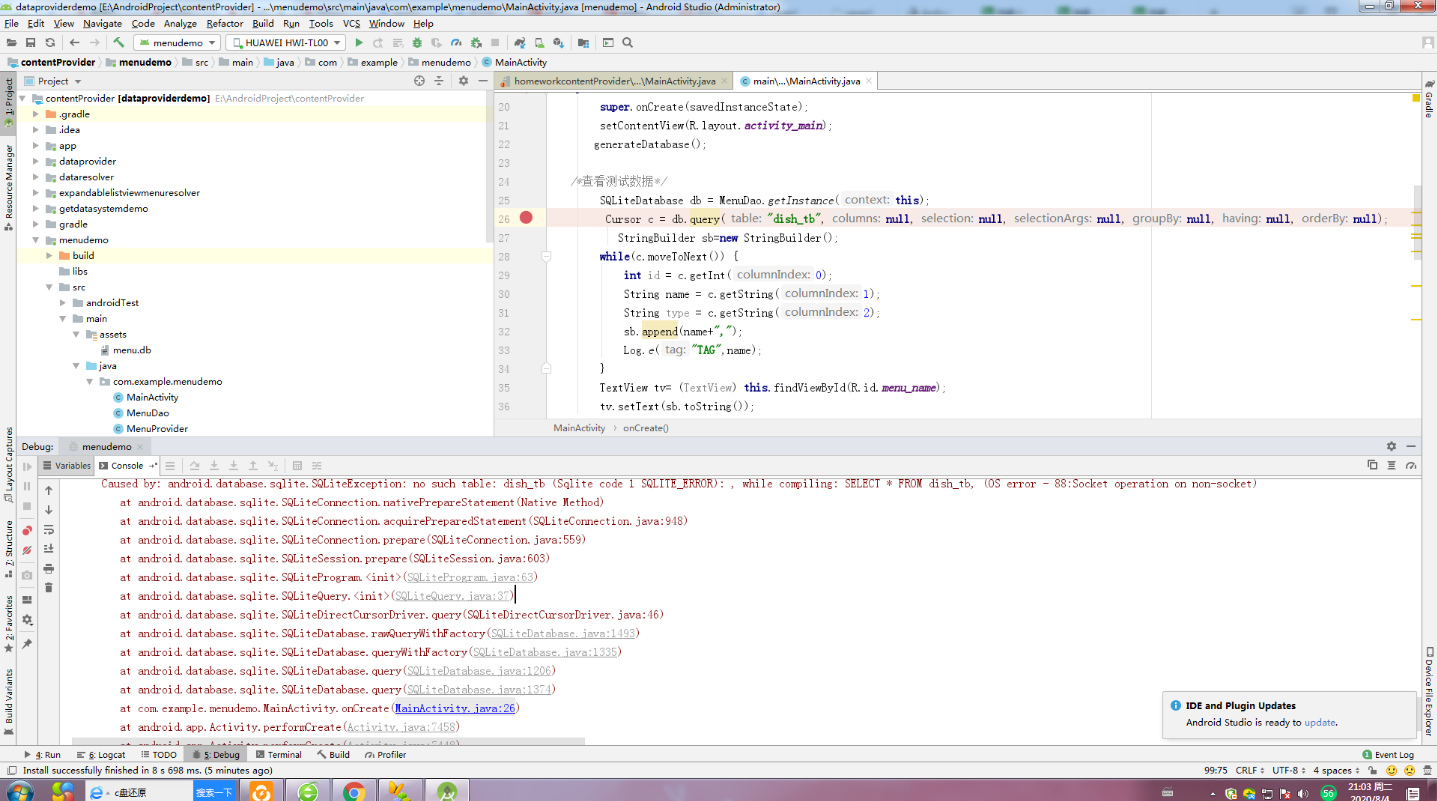This screenshot has height=801, width=1437.
Task: Click the MainActivity.java:26 stack trace link
Action: tap(454, 708)
